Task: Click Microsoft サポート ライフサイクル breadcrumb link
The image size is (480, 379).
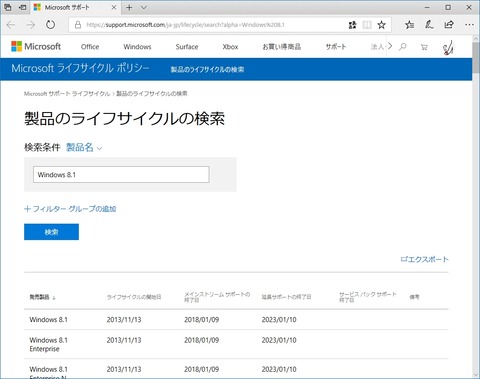Action: pyautogui.click(x=67, y=94)
